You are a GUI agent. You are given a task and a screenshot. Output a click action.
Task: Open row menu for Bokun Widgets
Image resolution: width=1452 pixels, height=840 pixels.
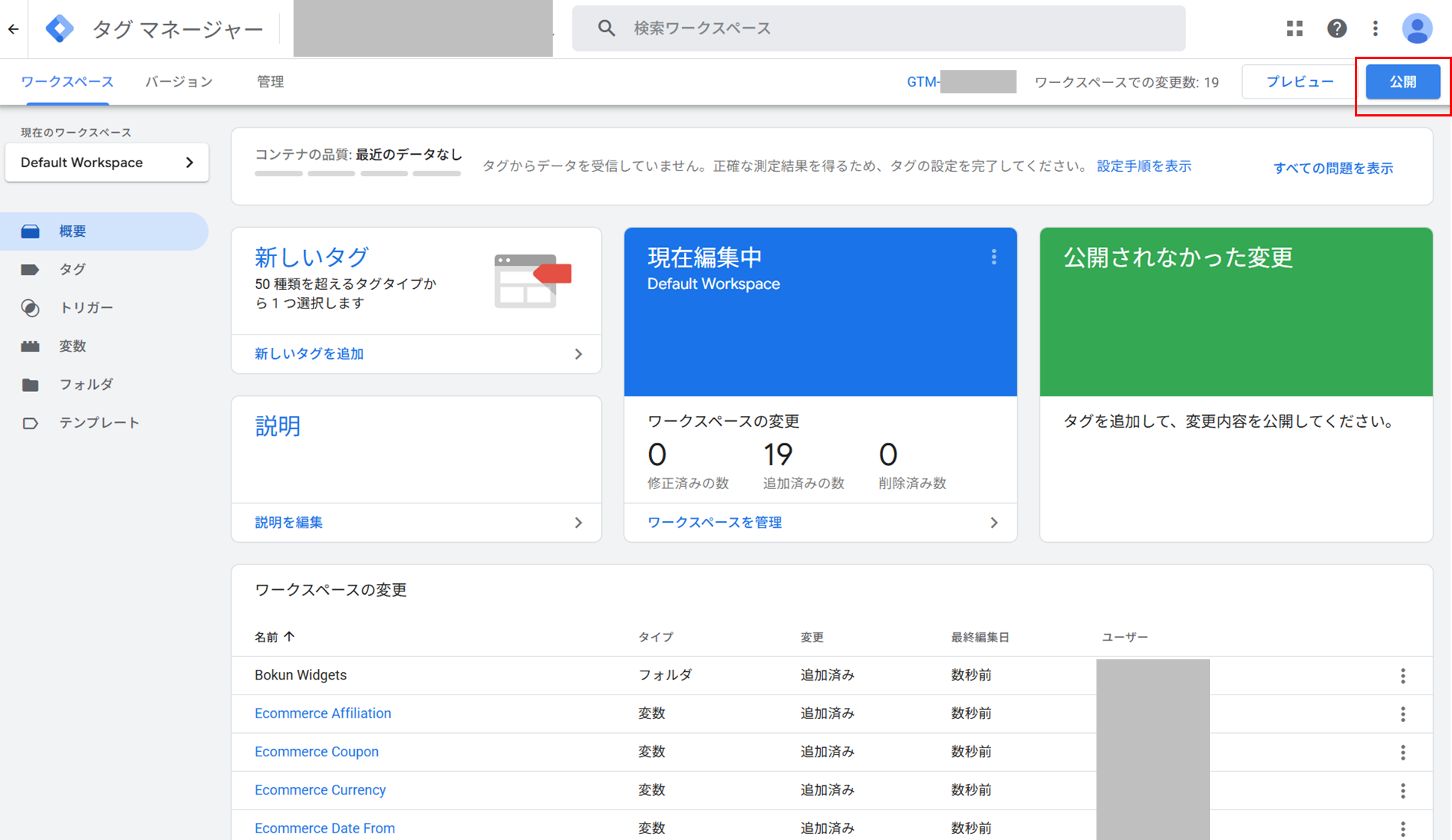coord(1403,676)
